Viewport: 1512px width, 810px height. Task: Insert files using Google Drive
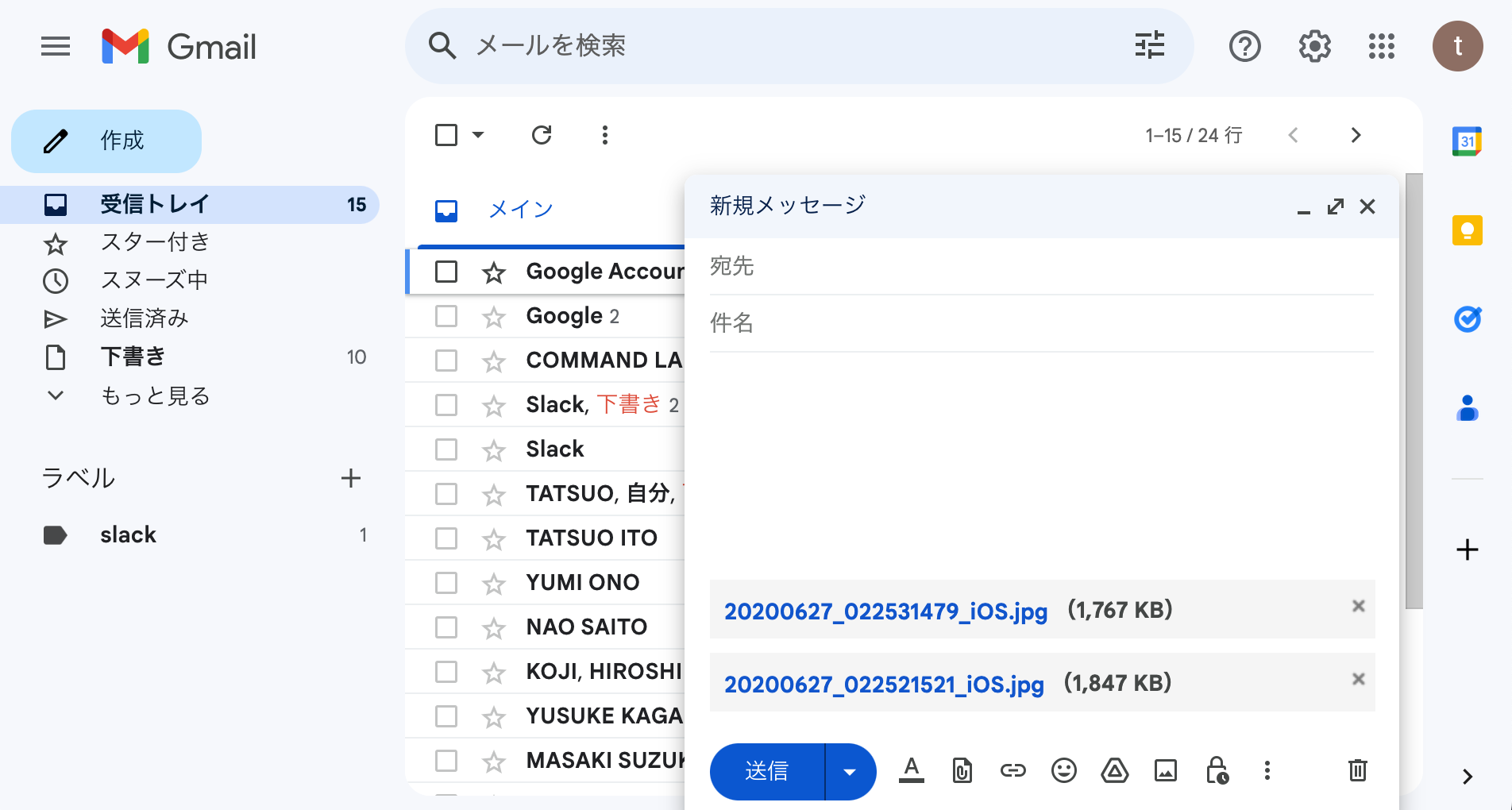[1114, 770]
